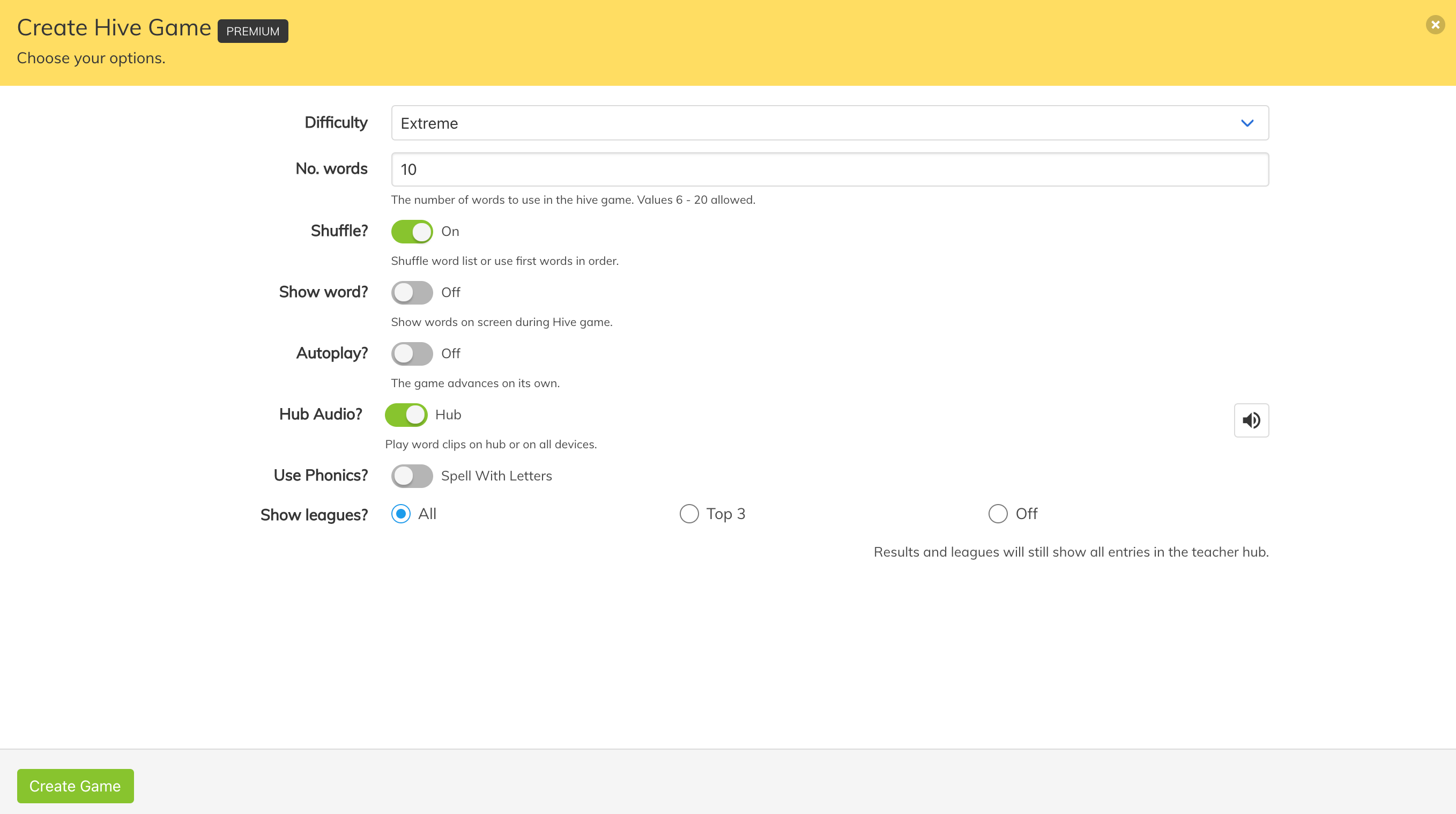Focus the No. words input field
The height and width of the screenshot is (814, 1456).
coord(830,169)
